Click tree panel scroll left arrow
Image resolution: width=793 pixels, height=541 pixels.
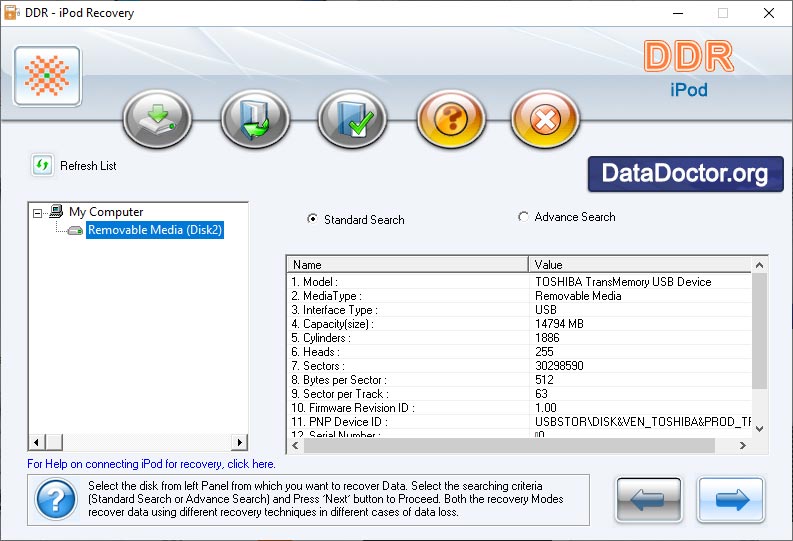click(36, 442)
